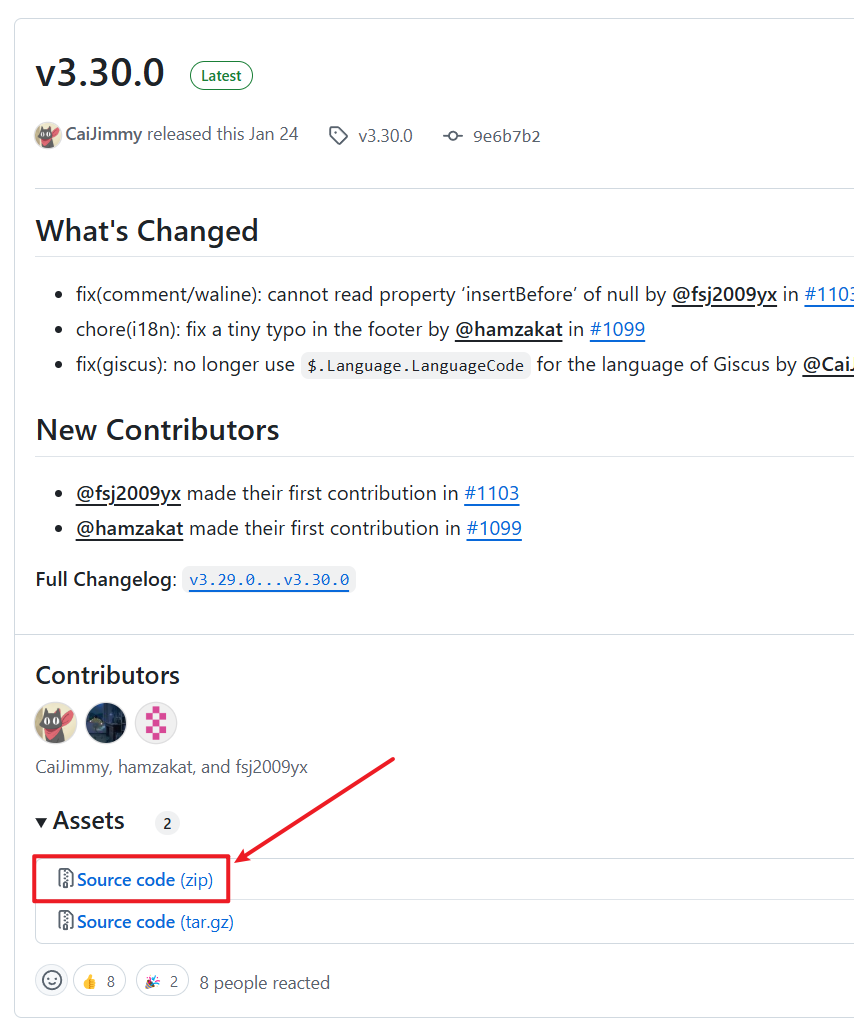Open the v3.29.0...v3.30.0 changelog comparison
This screenshot has width=854, height=1030.
coord(269,580)
